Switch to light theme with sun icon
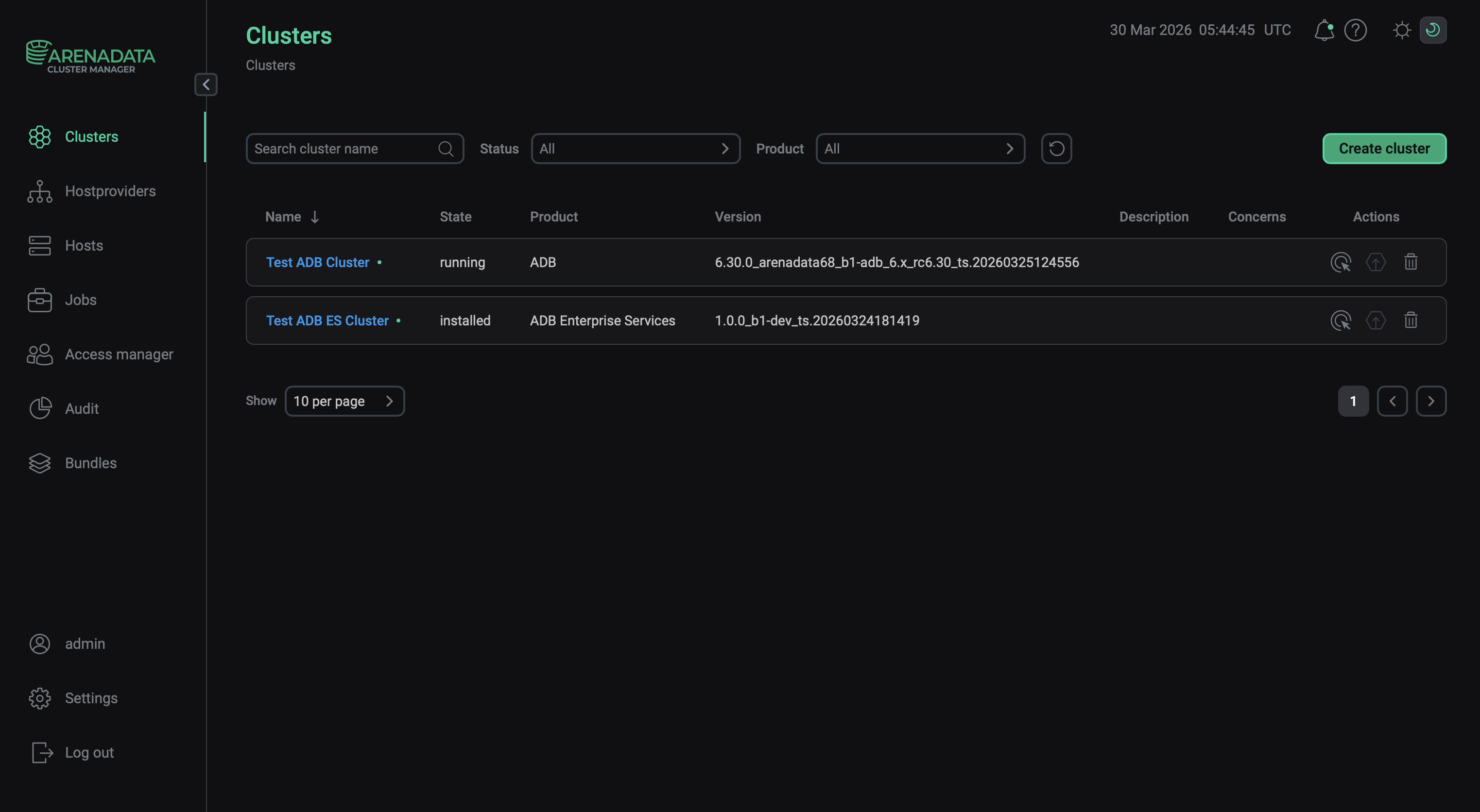1480x812 pixels. [x=1401, y=31]
